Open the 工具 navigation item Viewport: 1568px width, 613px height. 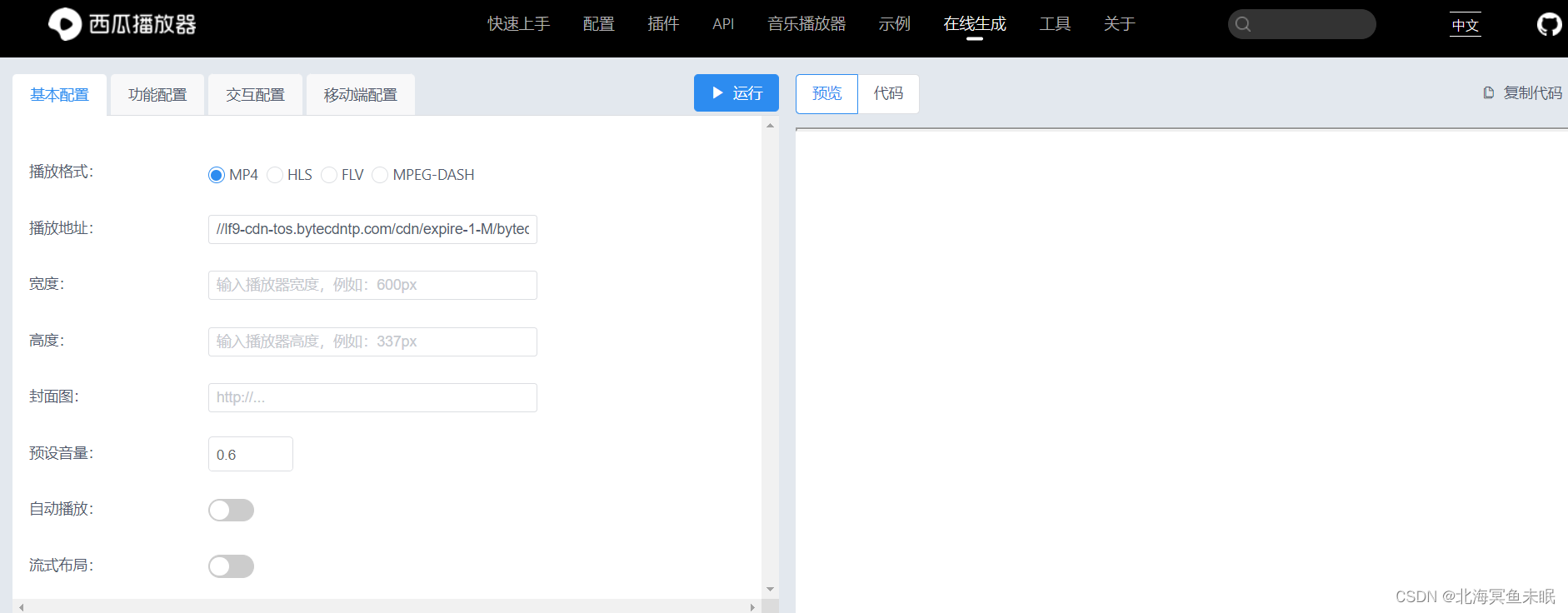coord(1056,24)
